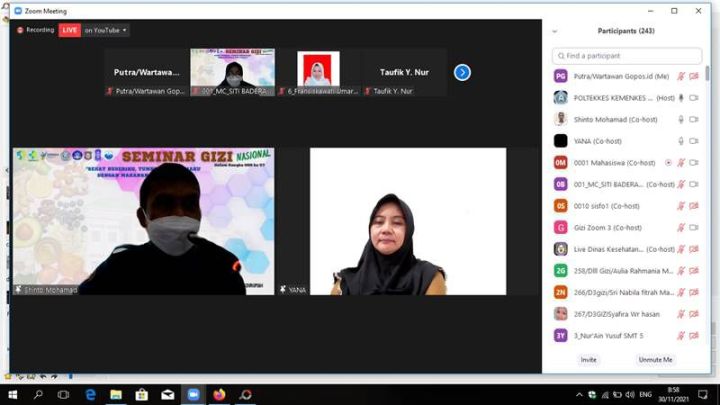
Task: Toggle YANA's microphone in participants list
Action: point(681,141)
